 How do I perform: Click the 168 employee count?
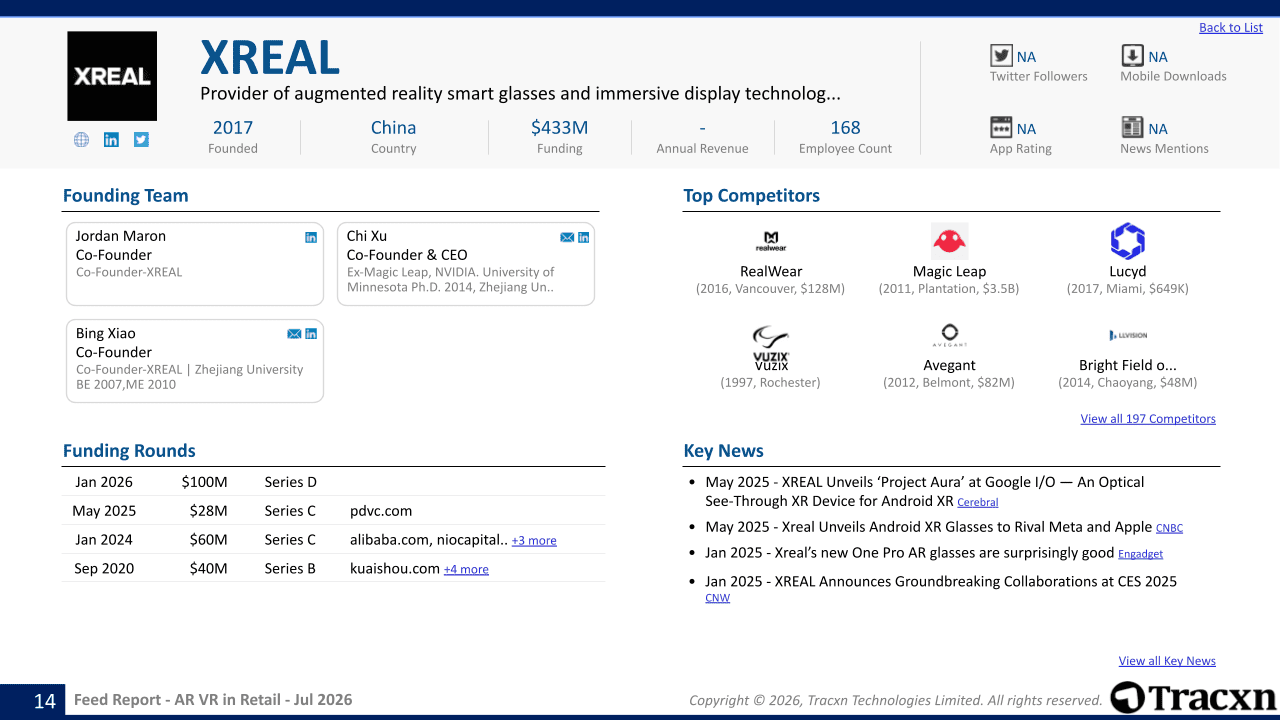pyautogui.click(x=845, y=127)
